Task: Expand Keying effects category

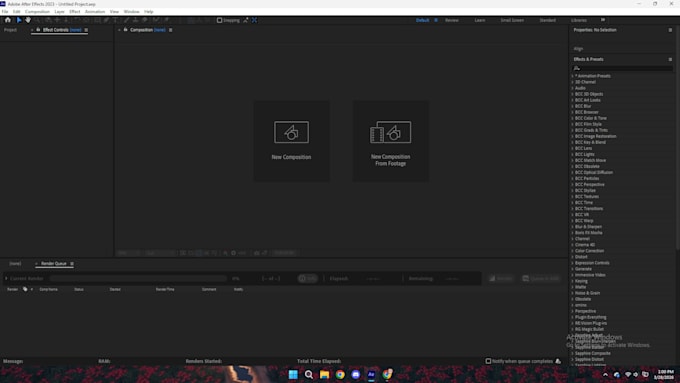Action: (x=572, y=281)
